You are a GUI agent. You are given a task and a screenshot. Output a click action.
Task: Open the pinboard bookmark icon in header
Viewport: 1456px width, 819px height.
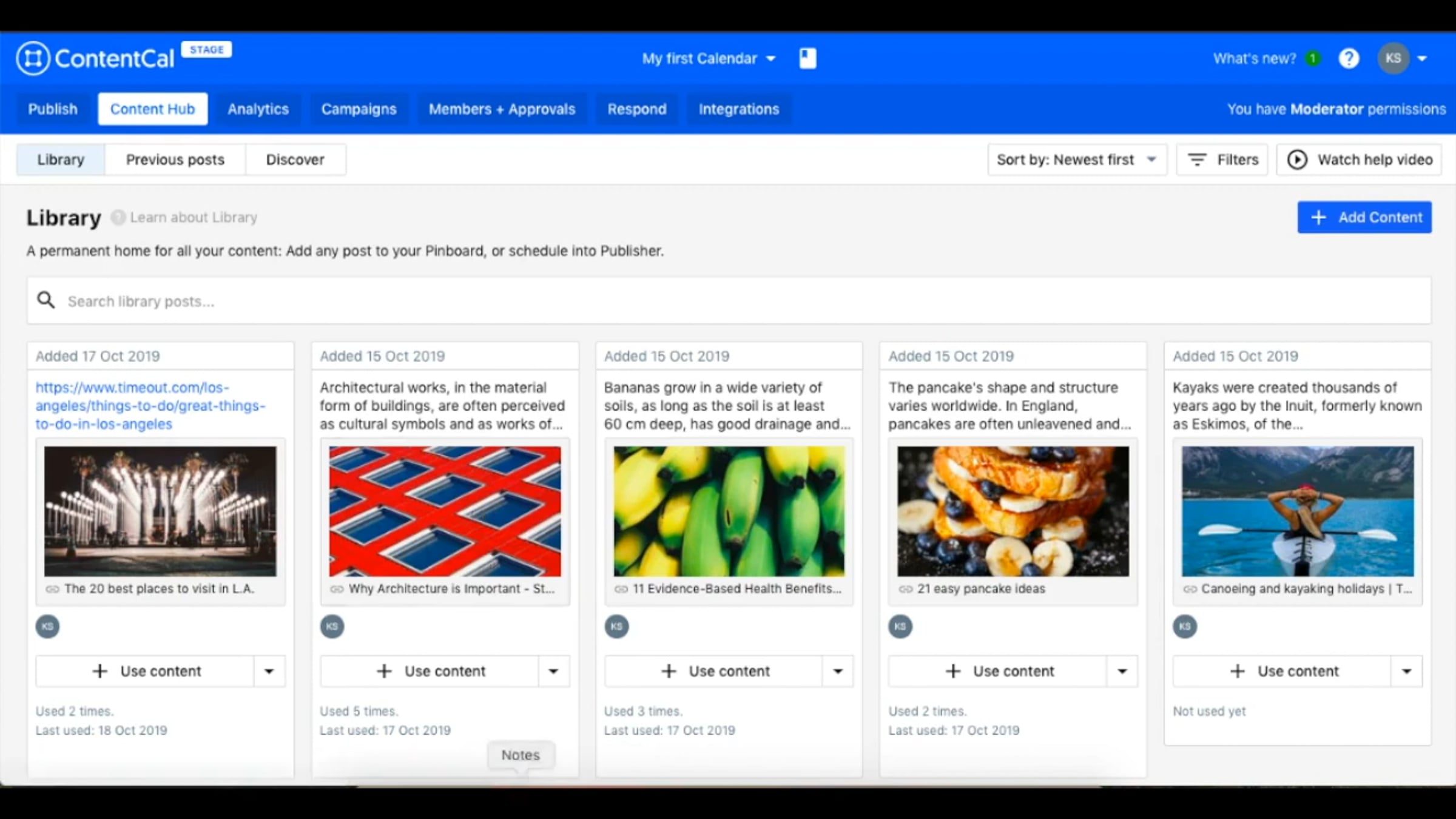click(807, 59)
